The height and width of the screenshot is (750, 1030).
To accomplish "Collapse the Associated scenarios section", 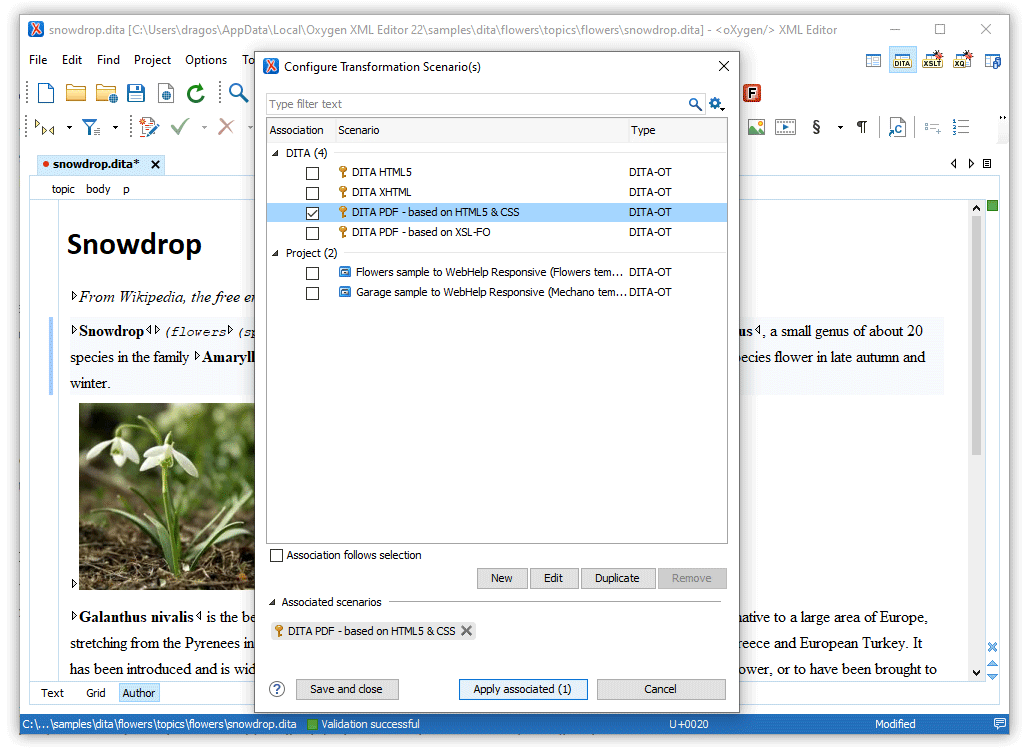I will [272, 602].
